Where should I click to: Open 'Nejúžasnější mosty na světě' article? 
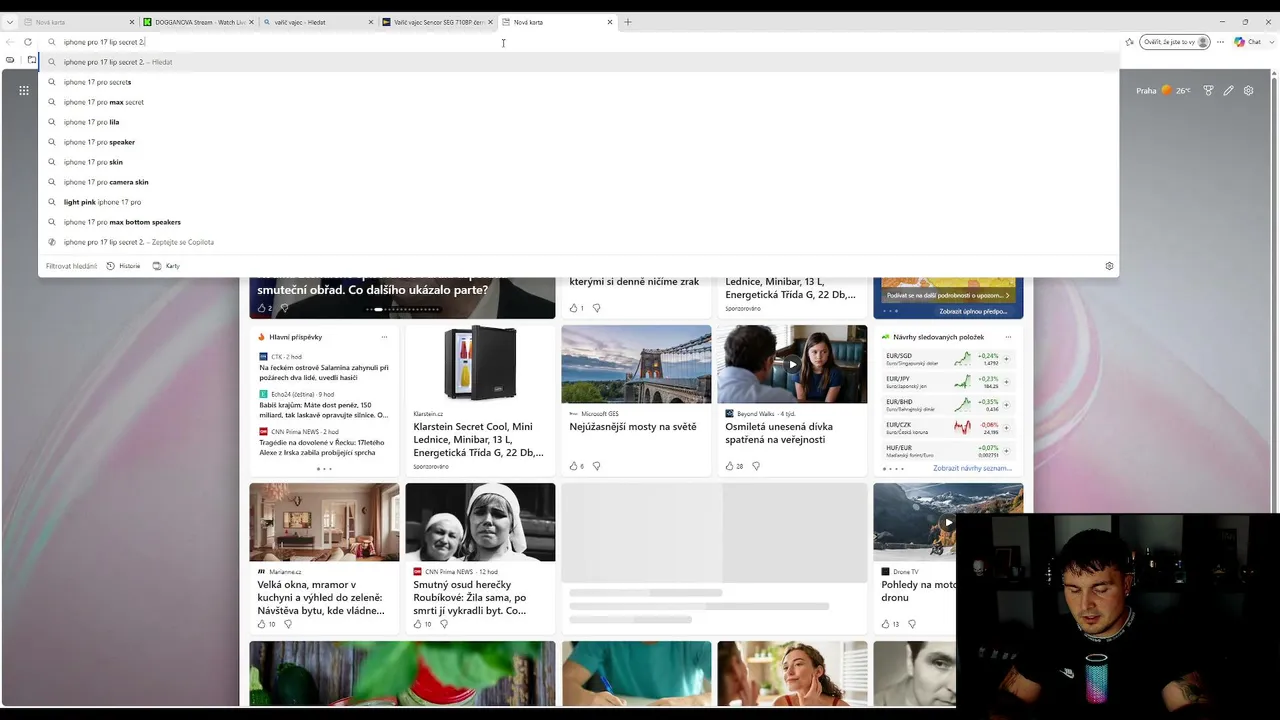pyautogui.click(x=633, y=427)
